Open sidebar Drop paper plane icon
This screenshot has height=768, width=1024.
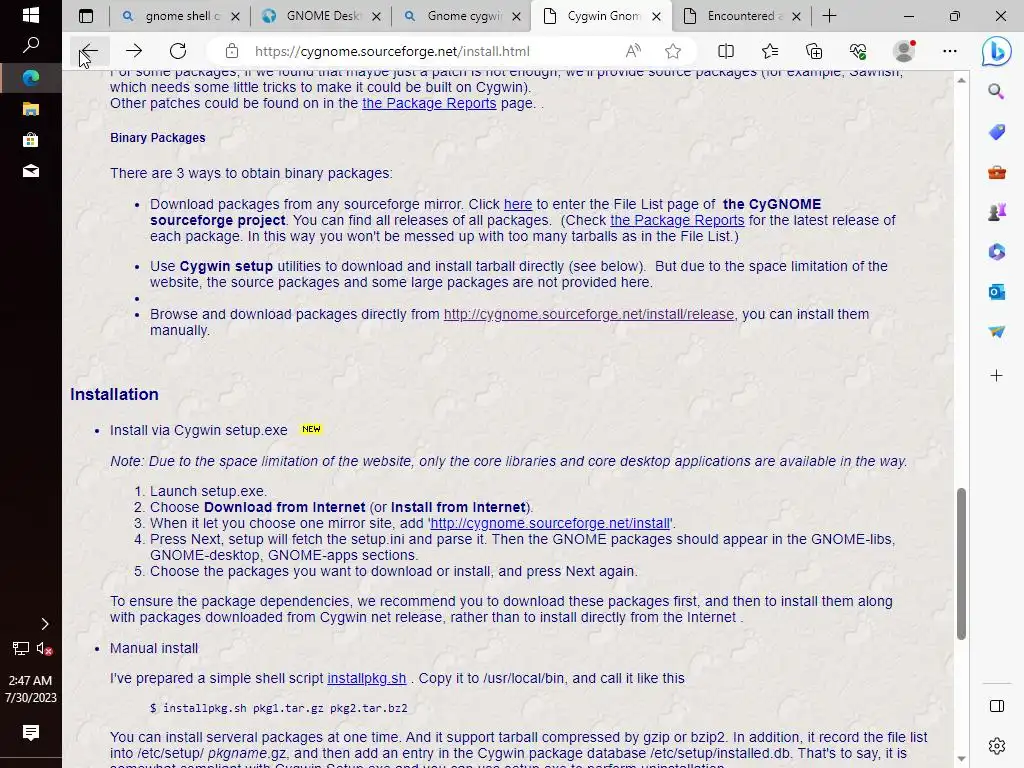click(996, 332)
